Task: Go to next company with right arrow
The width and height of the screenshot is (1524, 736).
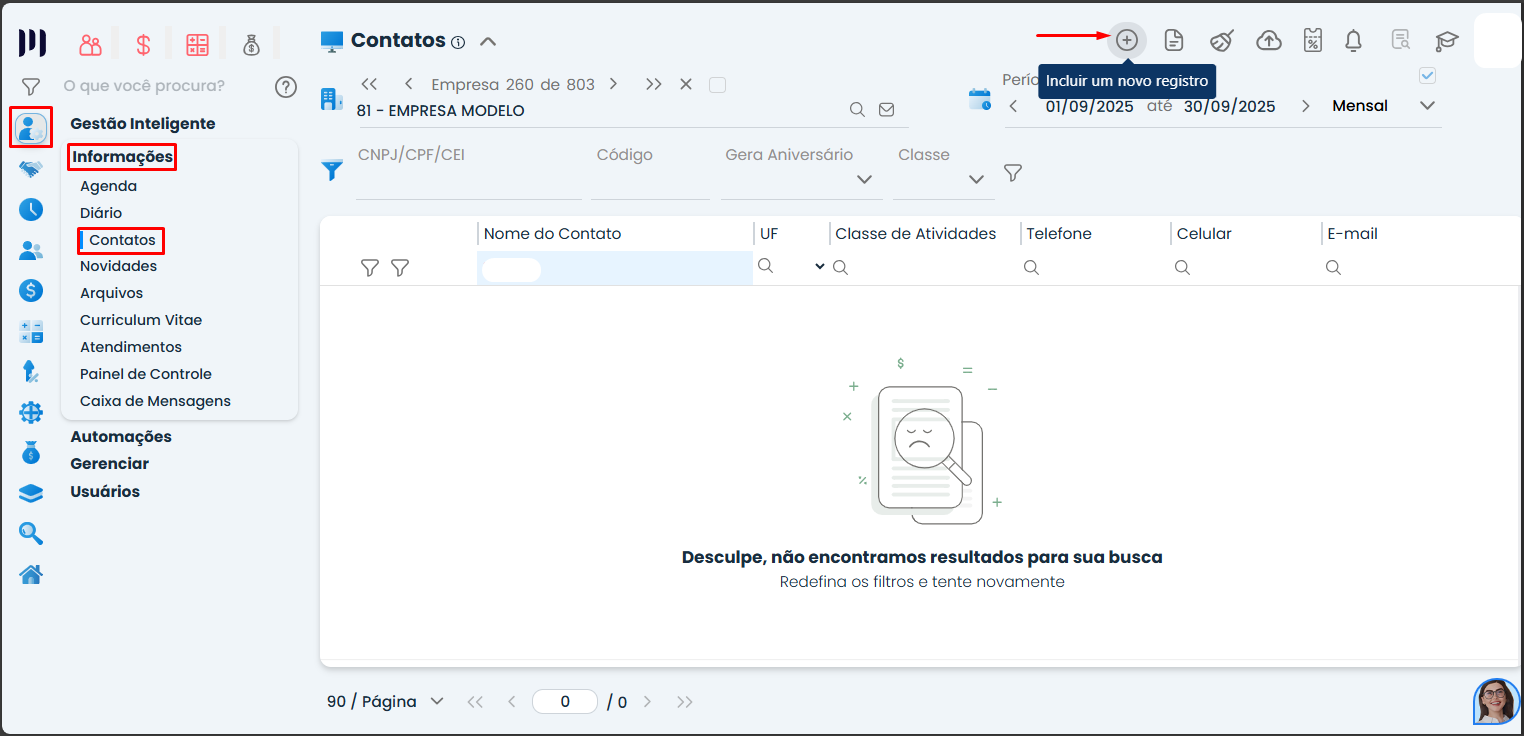Action: tap(613, 85)
